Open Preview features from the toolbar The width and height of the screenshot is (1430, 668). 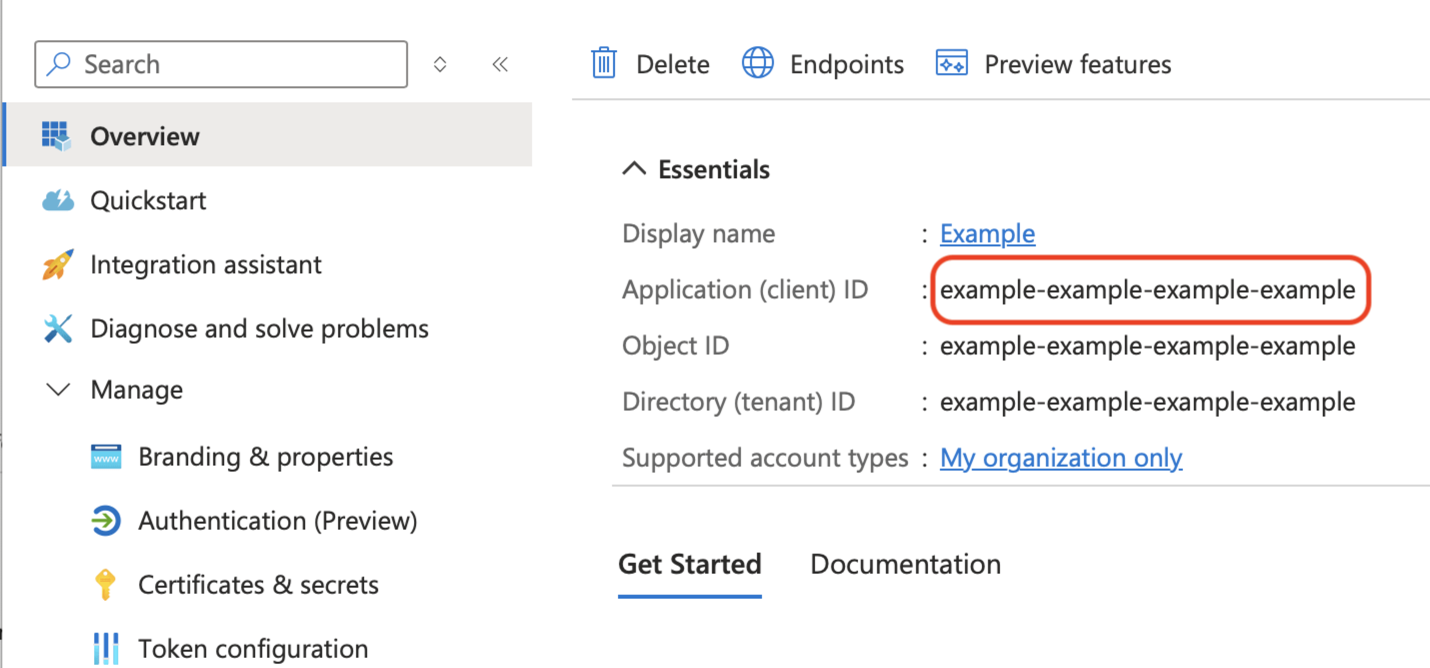[1077, 63]
